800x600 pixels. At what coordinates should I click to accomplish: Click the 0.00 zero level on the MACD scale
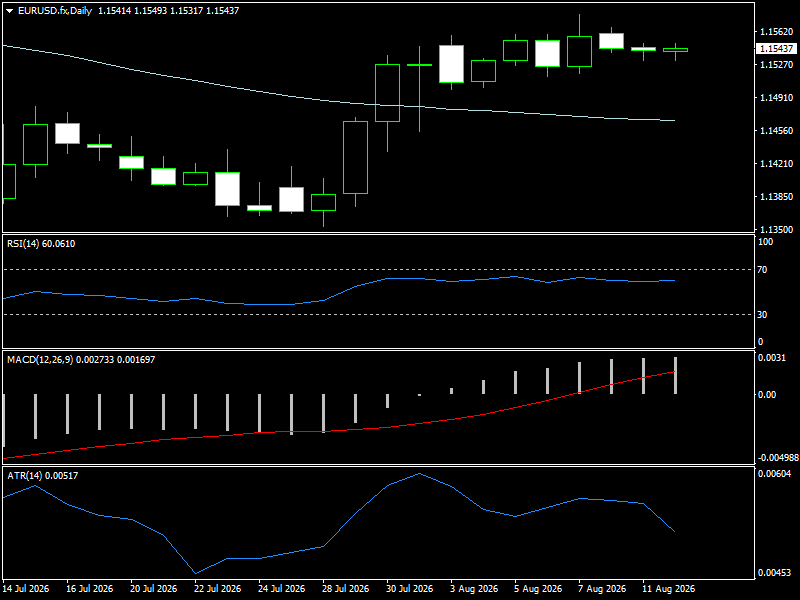click(x=767, y=395)
